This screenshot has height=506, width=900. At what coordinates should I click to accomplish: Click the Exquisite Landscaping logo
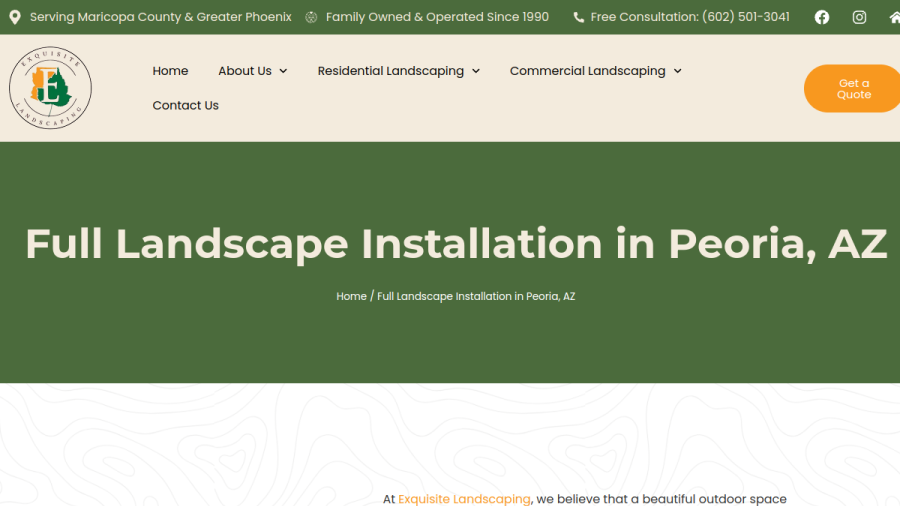pos(51,88)
